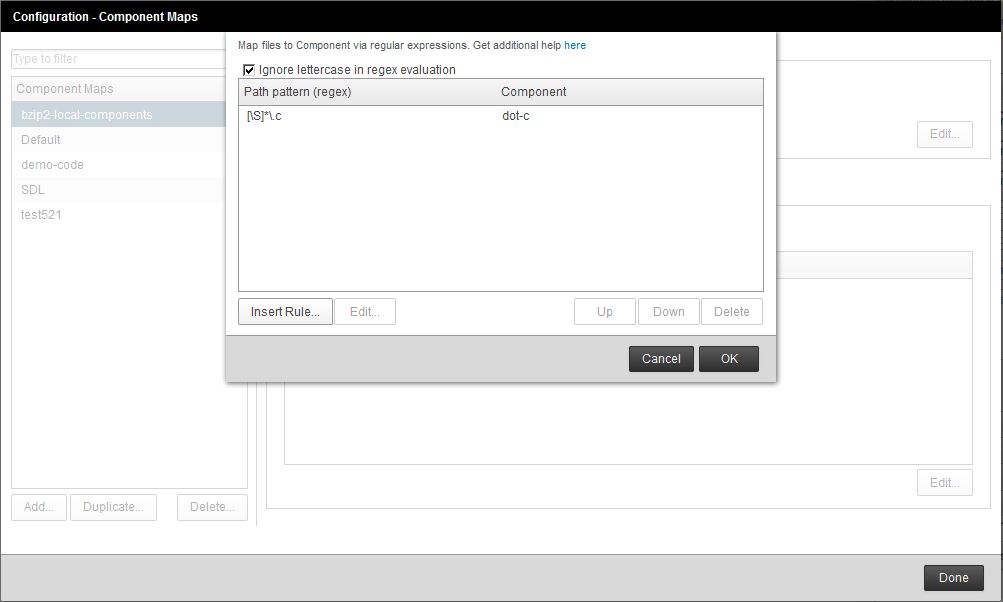Open the 'here' additional help link
Image resolution: width=1003 pixels, height=602 pixels.
[x=574, y=45]
